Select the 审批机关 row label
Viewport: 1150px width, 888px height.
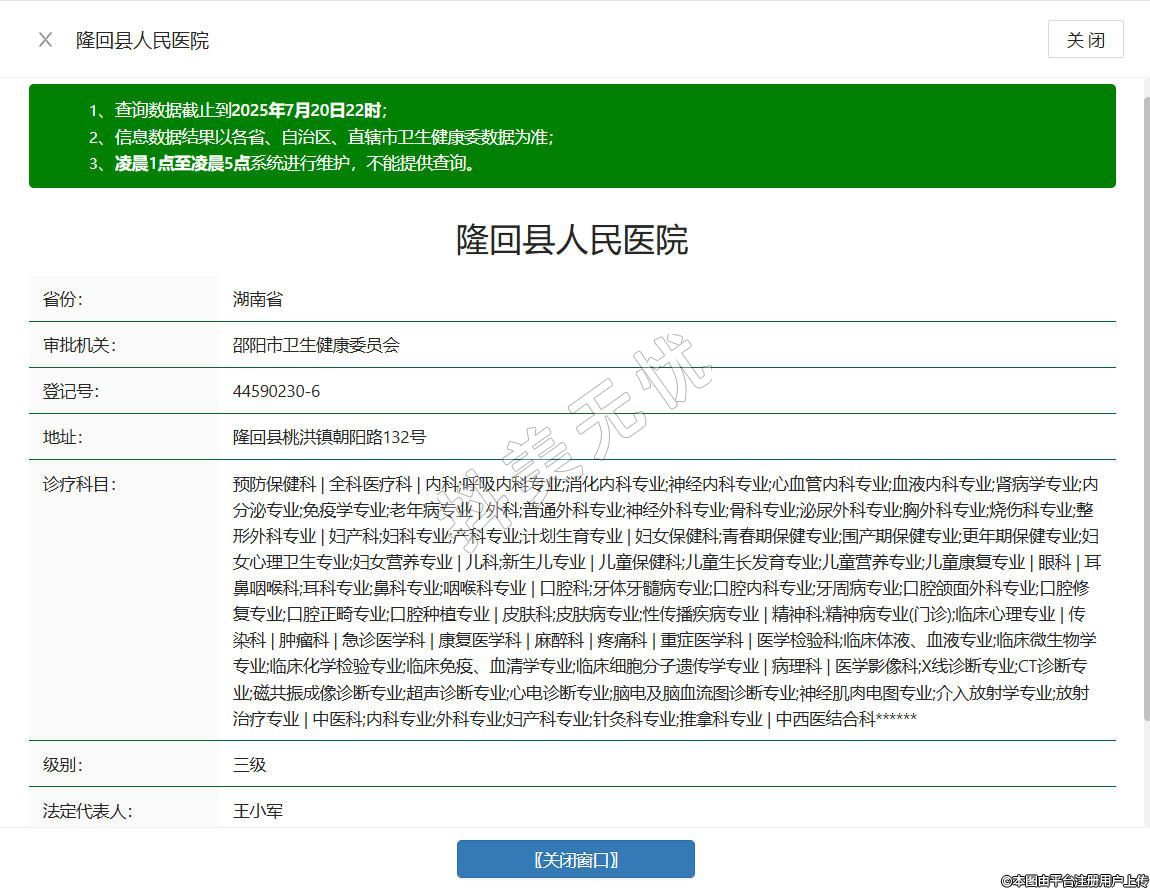point(79,345)
